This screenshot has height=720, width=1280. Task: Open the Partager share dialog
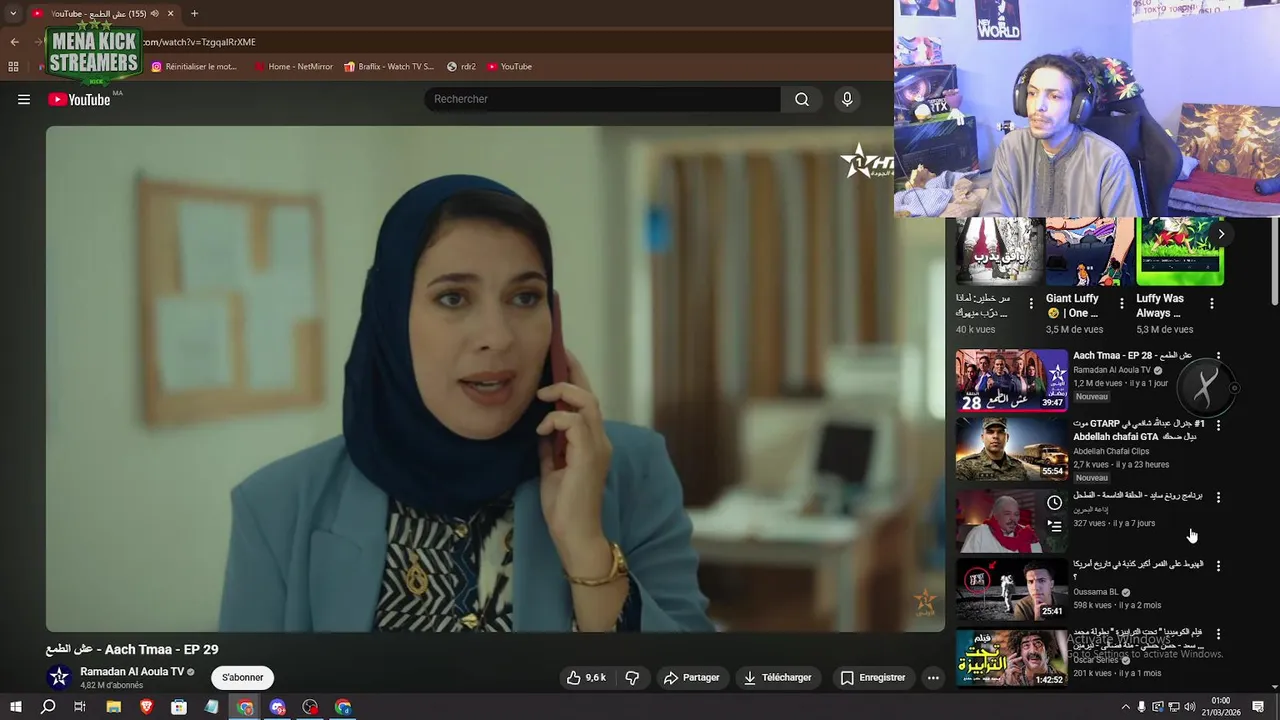point(691,678)
